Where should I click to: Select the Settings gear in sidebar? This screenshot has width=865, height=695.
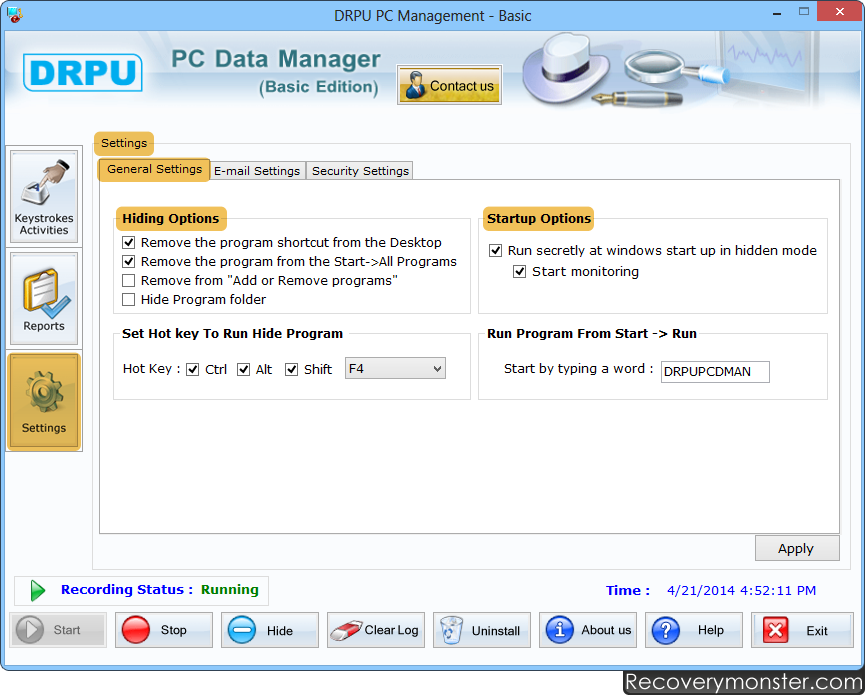click(44, 402)
